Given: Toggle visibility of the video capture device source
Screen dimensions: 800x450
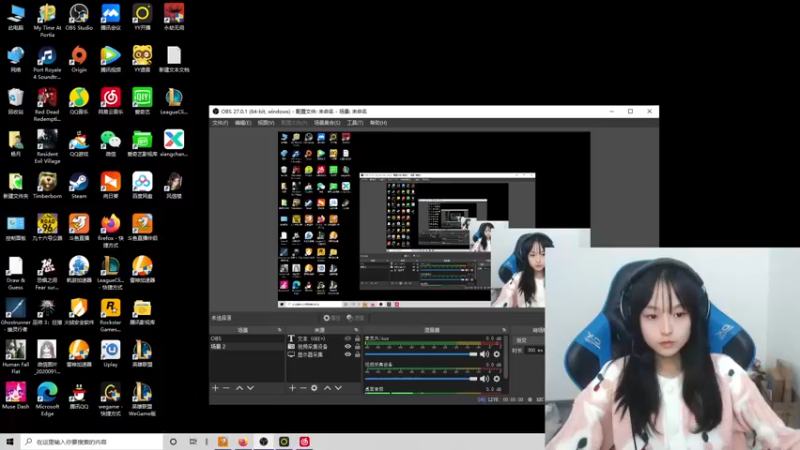Looking at the screenshot, I should pos(348,346).
